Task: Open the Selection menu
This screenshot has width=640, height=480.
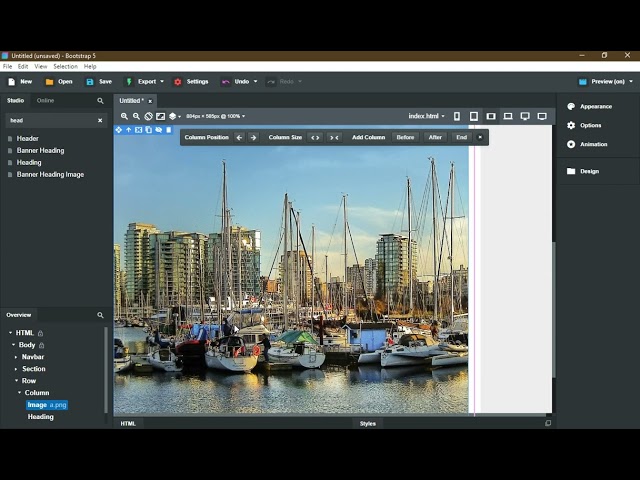Action: click(65, 67)
